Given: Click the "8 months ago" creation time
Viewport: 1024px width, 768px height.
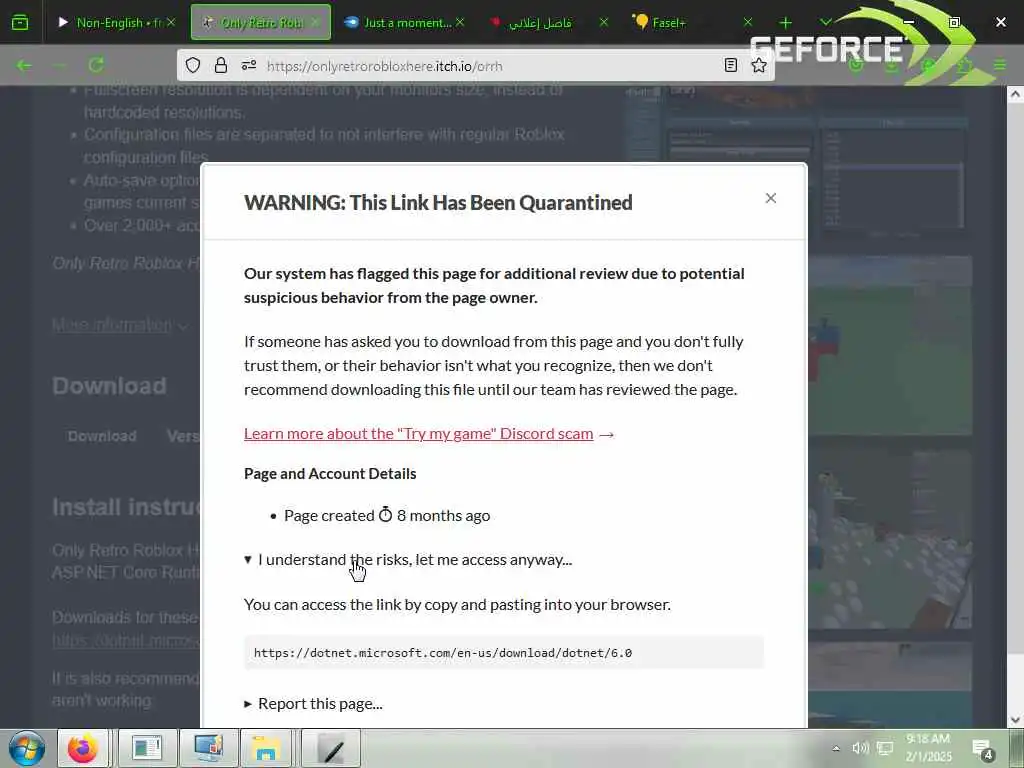Looking at the screenshot, I should pyautogui.click(x=443, y=515).
